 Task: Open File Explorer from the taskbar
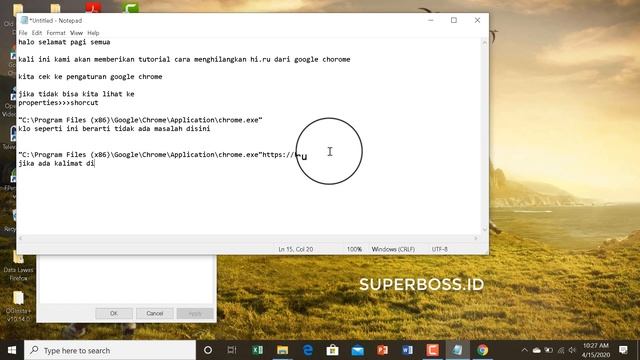click(x=282, y=350)
